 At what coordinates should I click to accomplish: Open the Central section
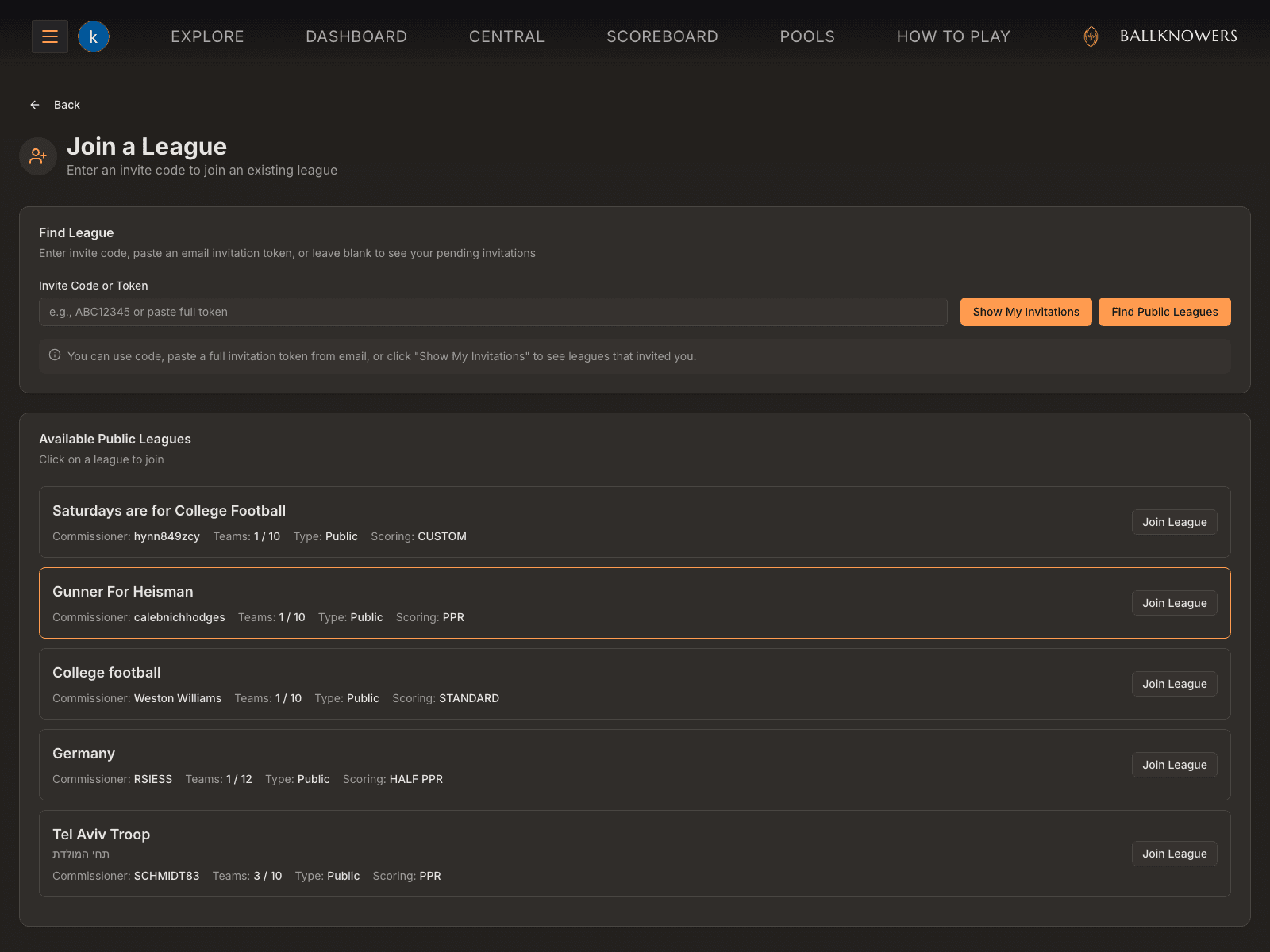(506, 36)
